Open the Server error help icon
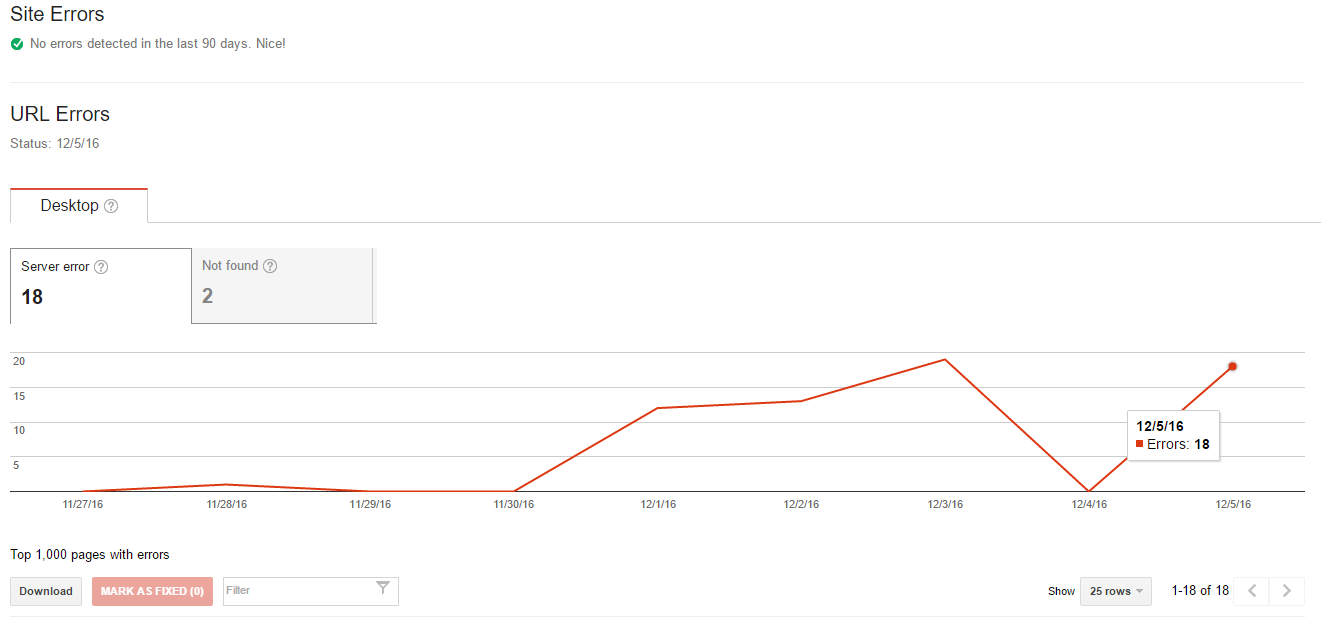Viewport: 1337px width, 619px height. coord(101,267)
